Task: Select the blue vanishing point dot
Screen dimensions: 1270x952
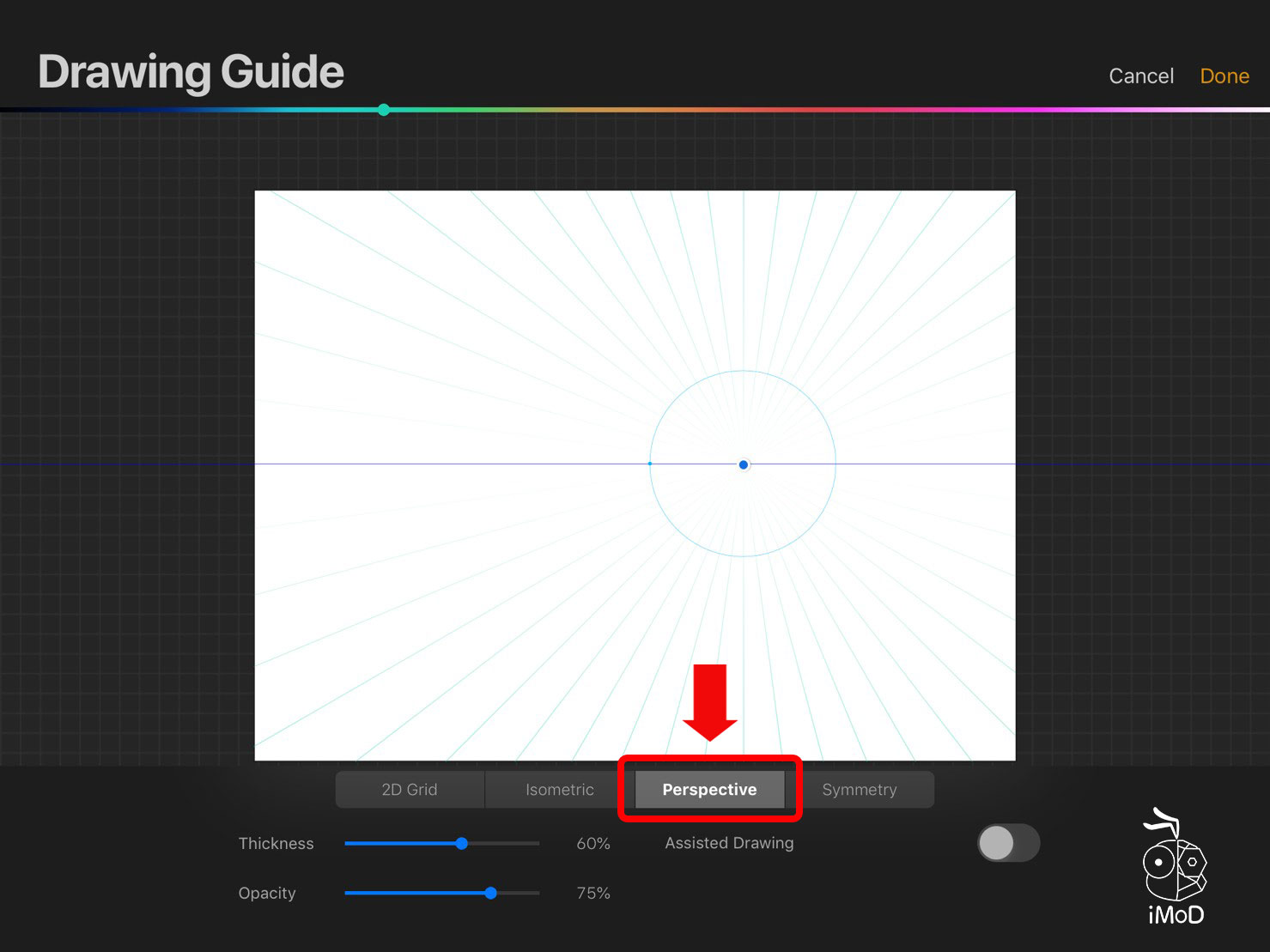Action: 744,464
